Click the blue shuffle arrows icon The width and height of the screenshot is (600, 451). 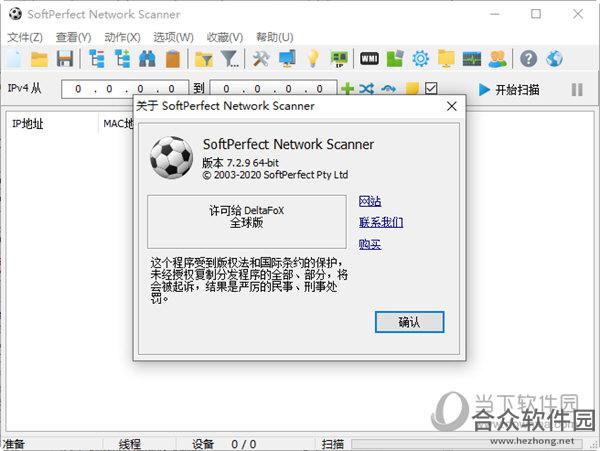[367, 89]
